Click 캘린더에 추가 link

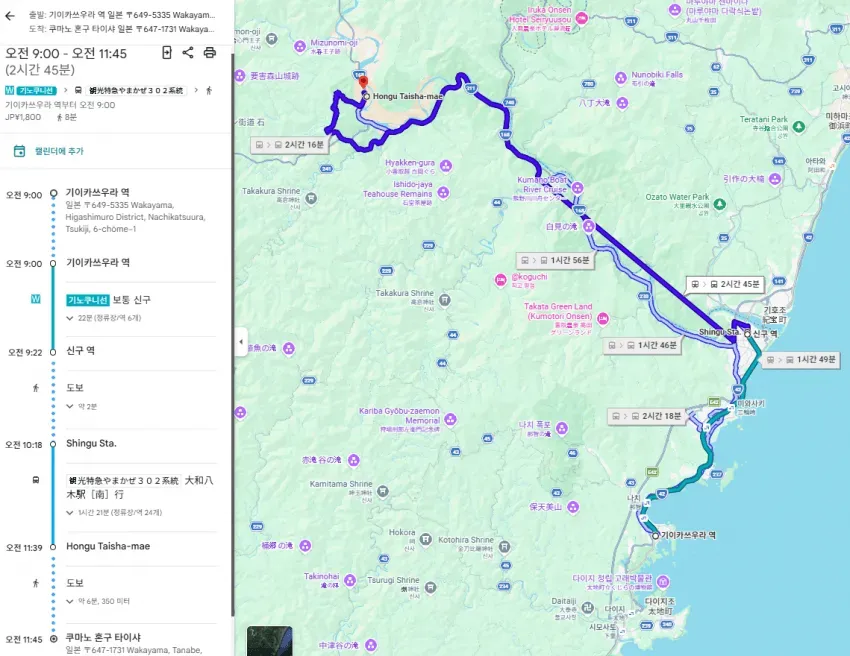click(59, 151)
